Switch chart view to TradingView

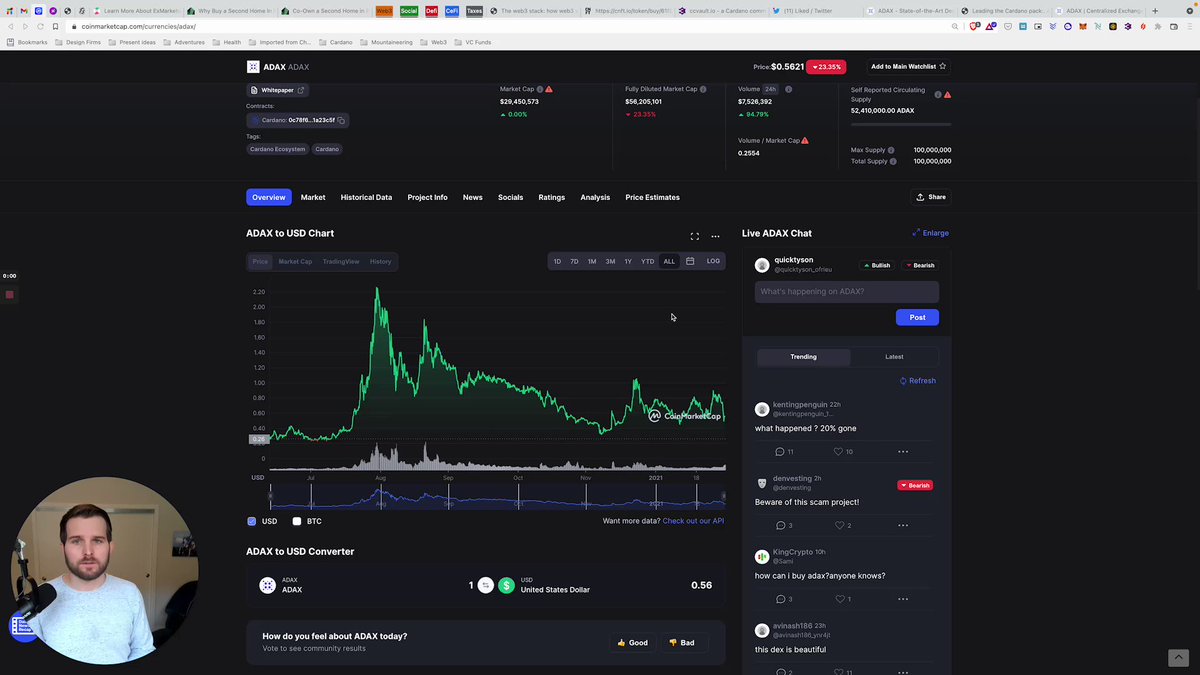pos(341,261)
